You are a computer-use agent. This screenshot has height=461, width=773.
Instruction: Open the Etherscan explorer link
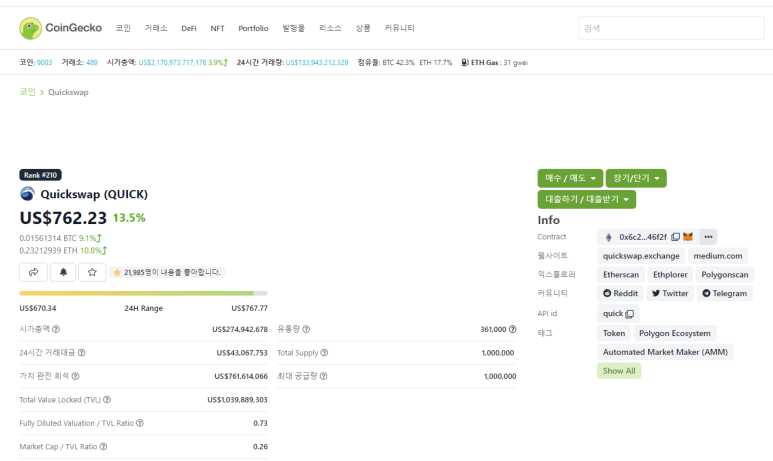coord(621,275)
